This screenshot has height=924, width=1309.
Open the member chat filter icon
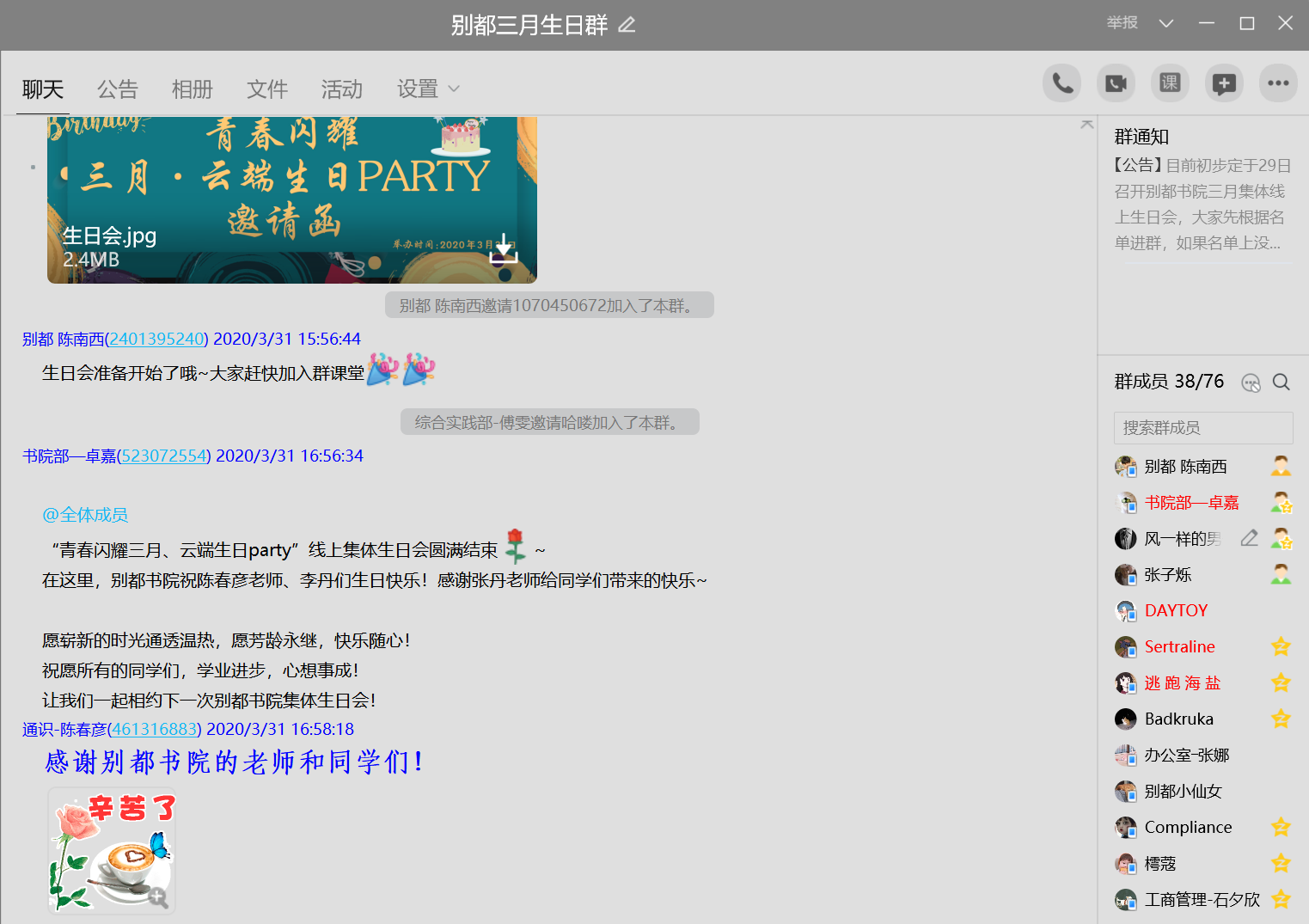tap(1251, 382)
